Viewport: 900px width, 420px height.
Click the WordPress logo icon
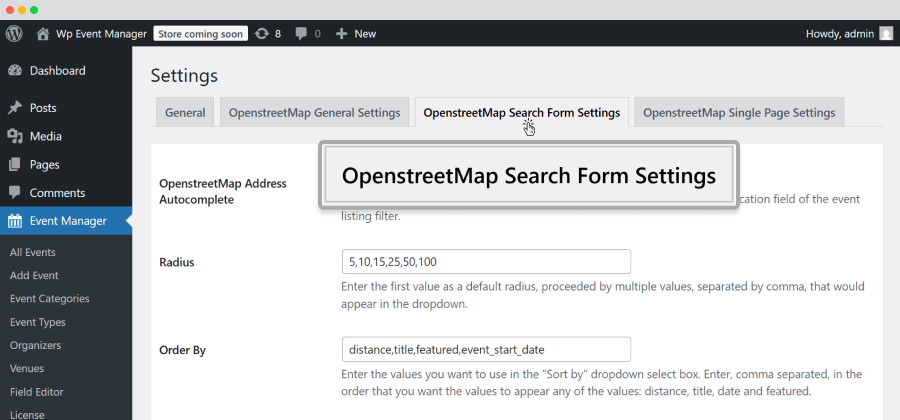click(x=14, y=34)
